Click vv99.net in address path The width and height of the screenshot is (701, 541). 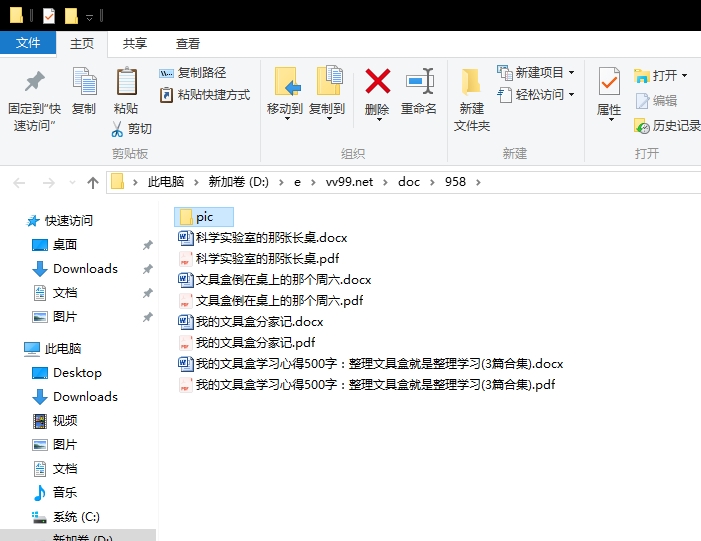tap(349, 182)
